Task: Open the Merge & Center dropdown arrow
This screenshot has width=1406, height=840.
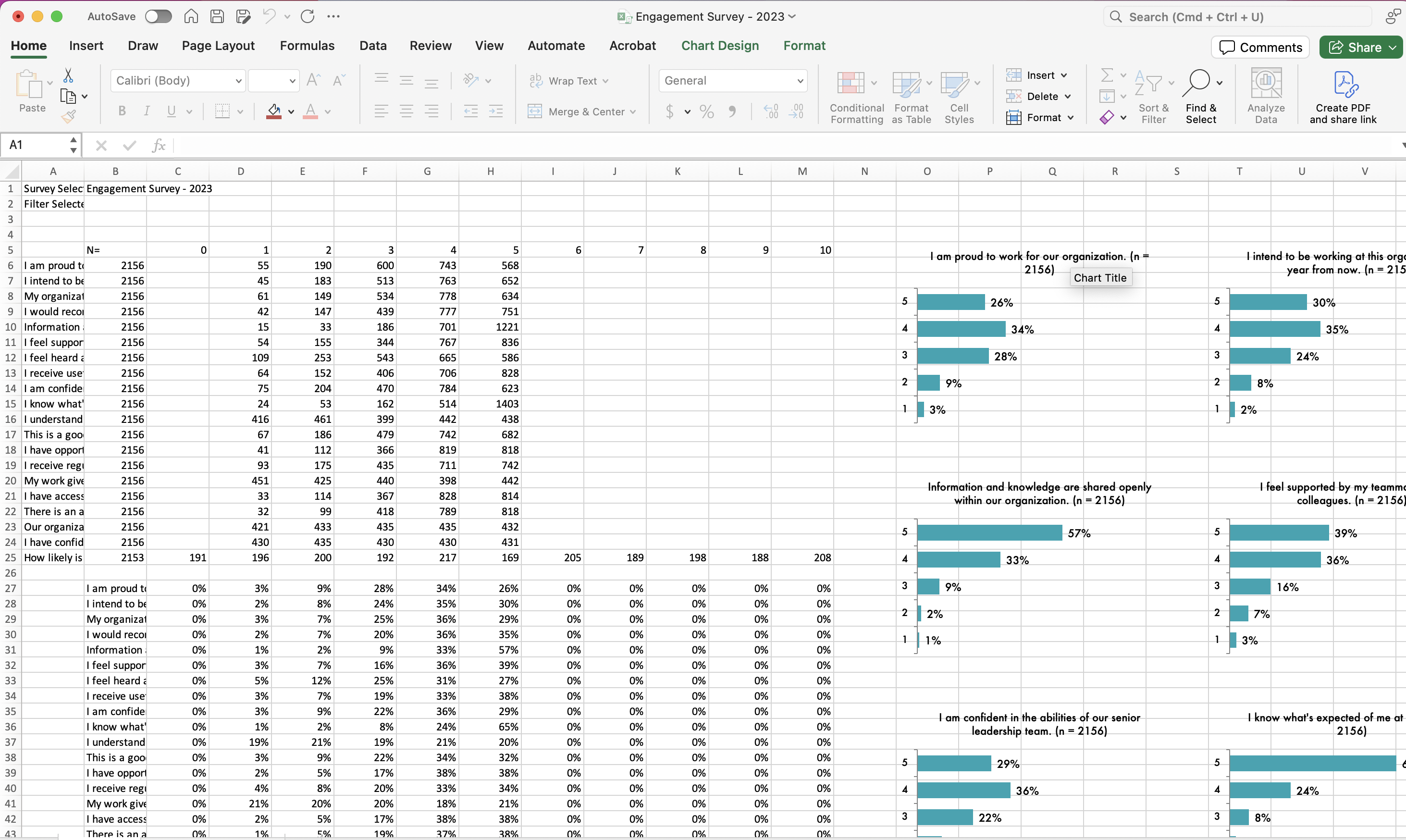Action: pyautogui.click(x=633, y=112)
